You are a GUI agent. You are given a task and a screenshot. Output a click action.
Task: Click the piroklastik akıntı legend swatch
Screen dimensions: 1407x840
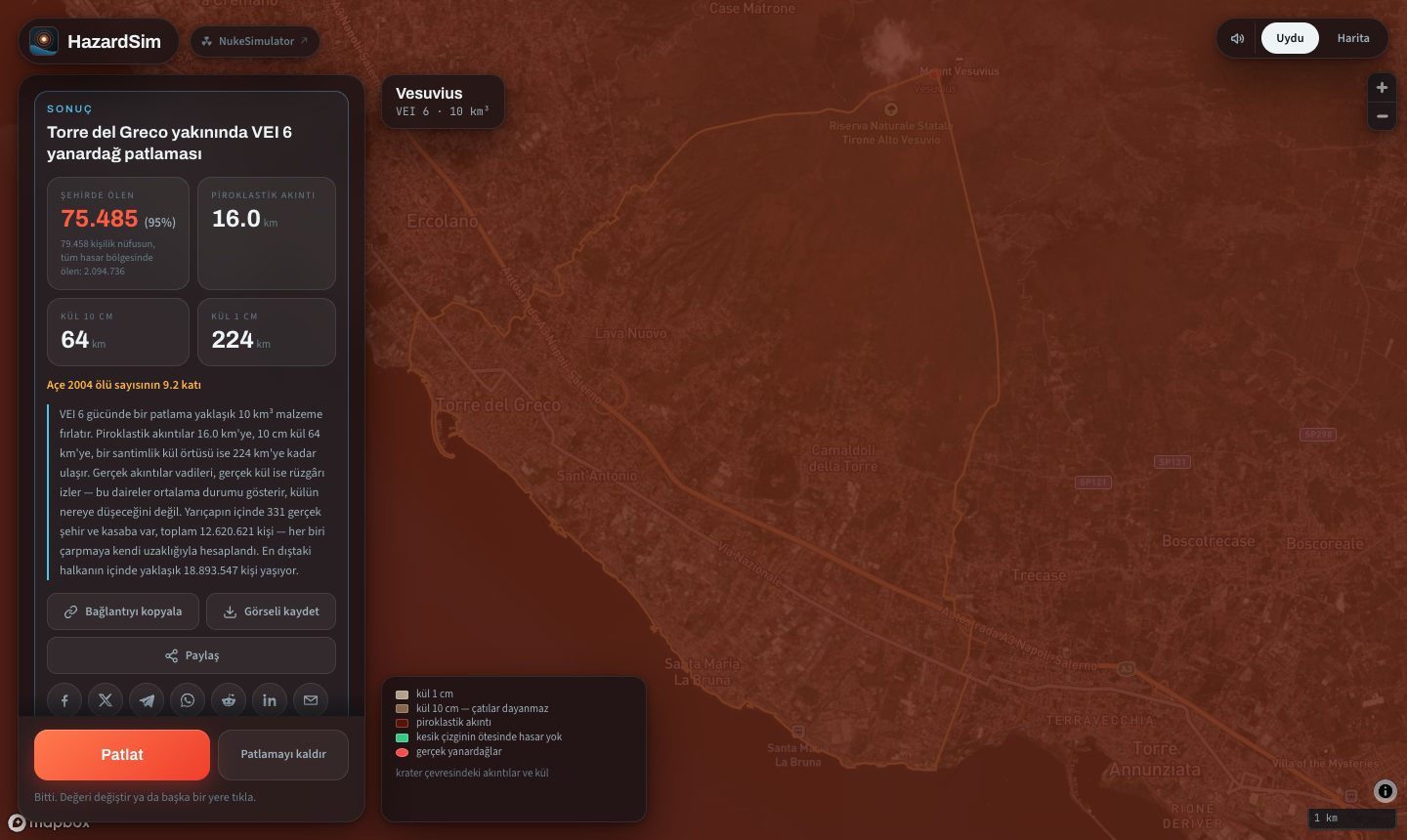[402, 723]
